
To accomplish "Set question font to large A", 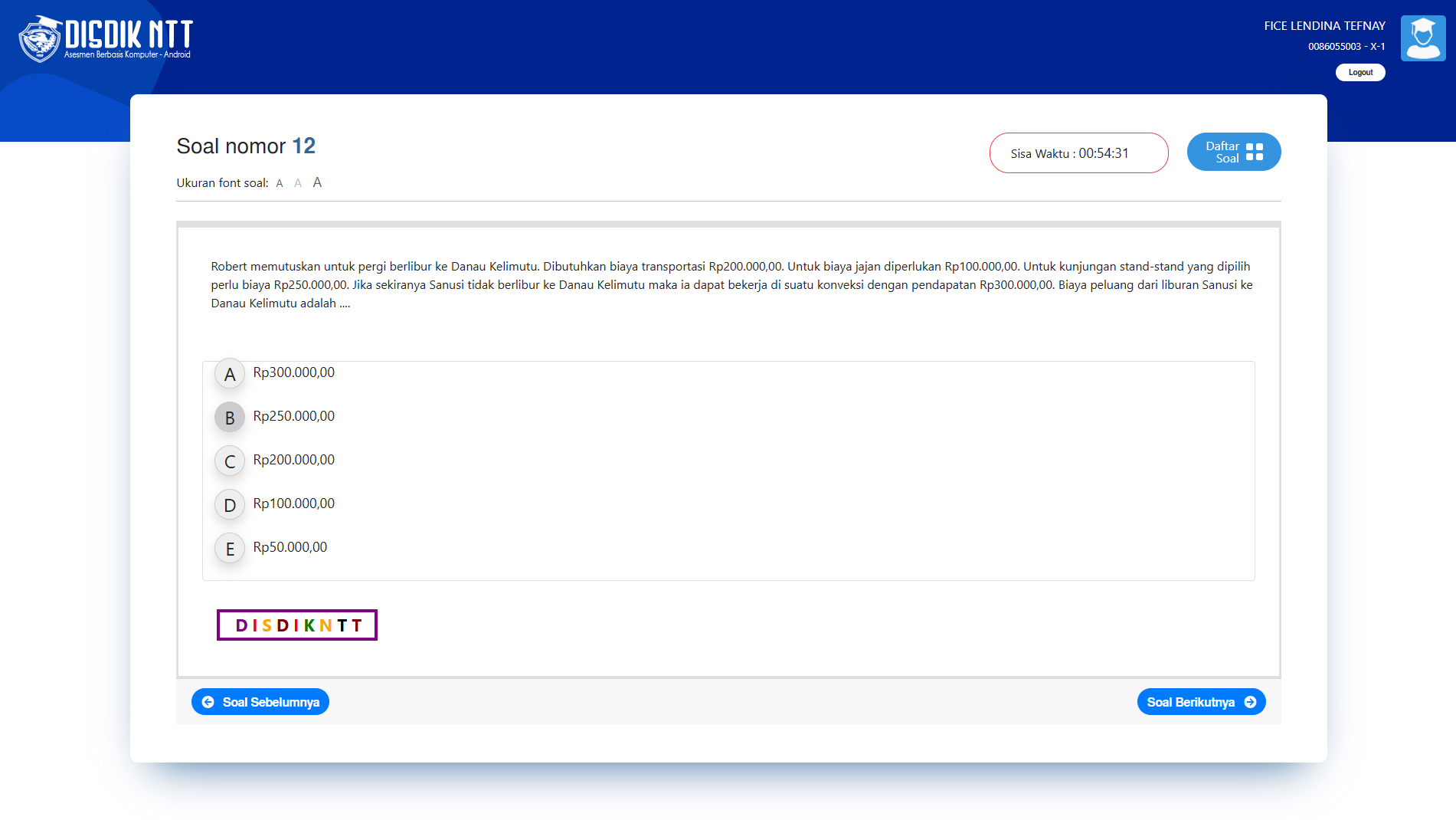I will (317, 182).
